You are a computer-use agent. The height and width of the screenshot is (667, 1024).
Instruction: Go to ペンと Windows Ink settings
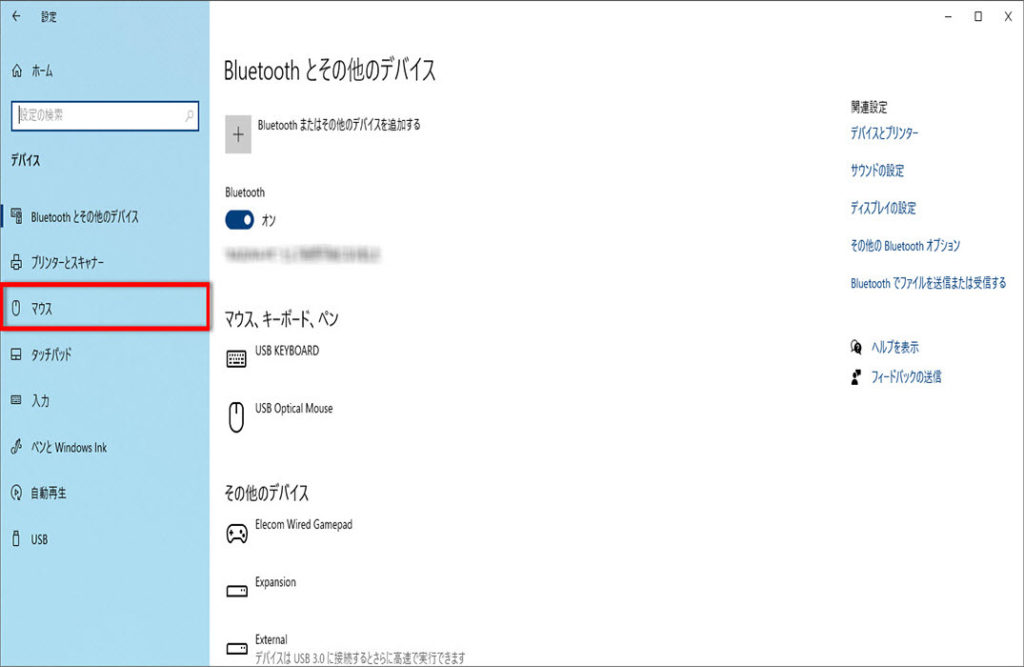click(68, 447)
